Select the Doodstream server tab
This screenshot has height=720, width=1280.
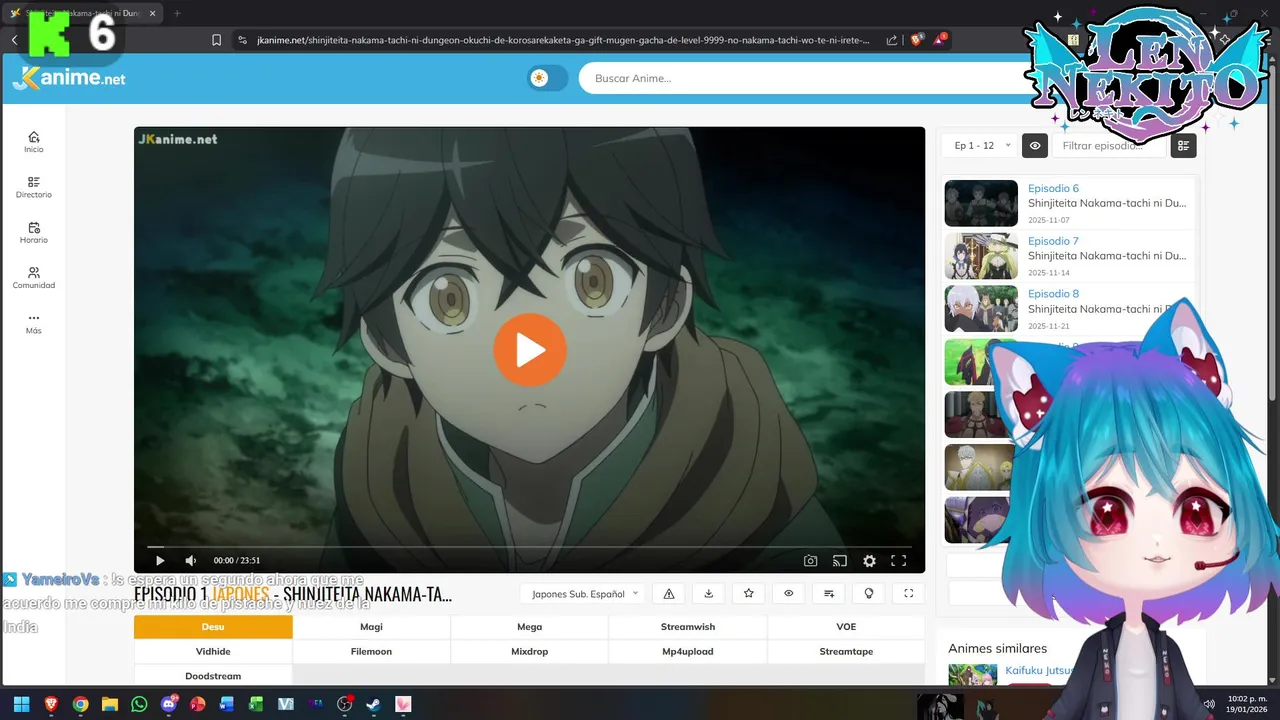[x=213, y=676]
